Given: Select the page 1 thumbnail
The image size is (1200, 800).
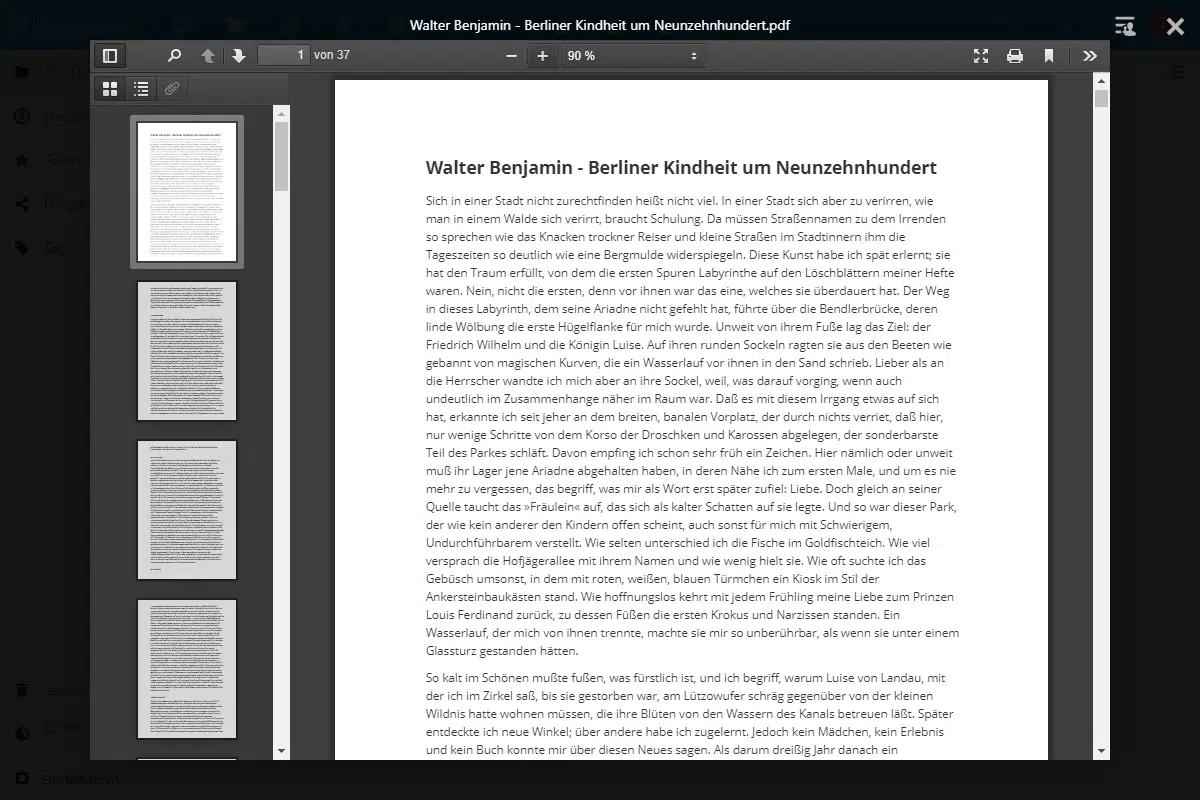Looking at the screenshot, I should click(x=187, y=192).
